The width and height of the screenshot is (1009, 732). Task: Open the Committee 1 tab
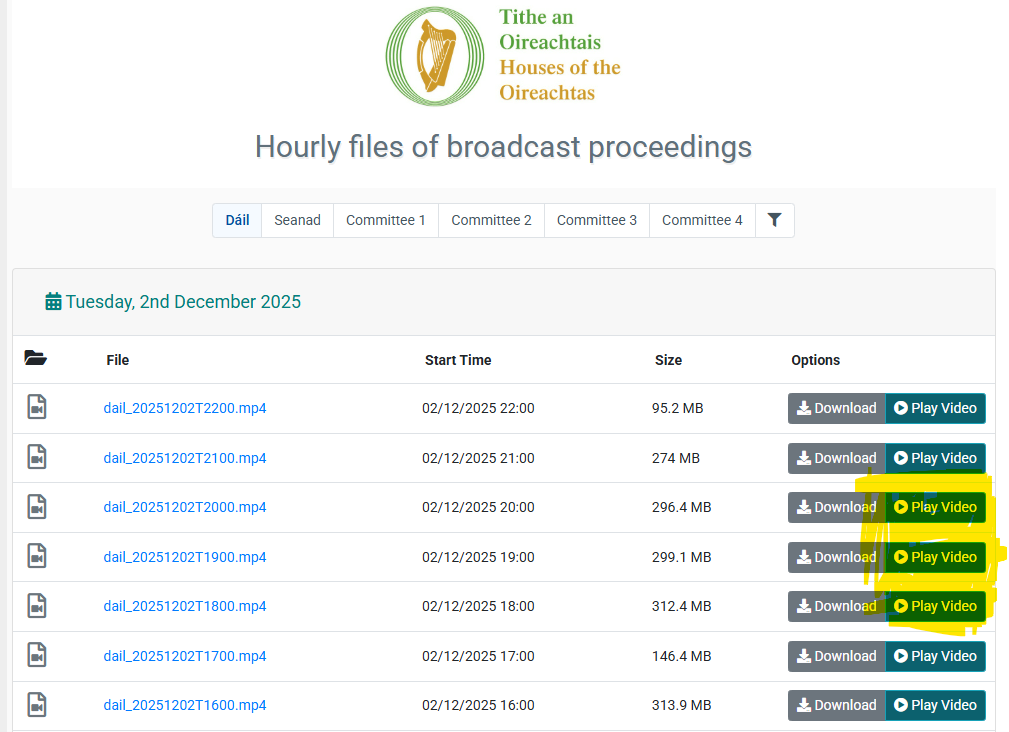pos(385,220)
